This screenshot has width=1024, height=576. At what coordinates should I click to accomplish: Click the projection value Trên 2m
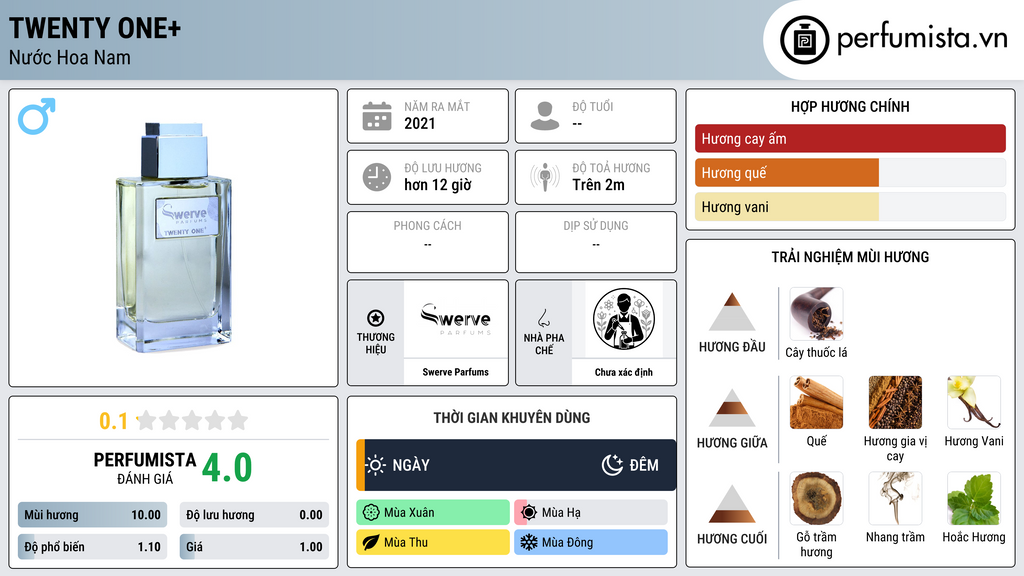click(x=598, y=185)
